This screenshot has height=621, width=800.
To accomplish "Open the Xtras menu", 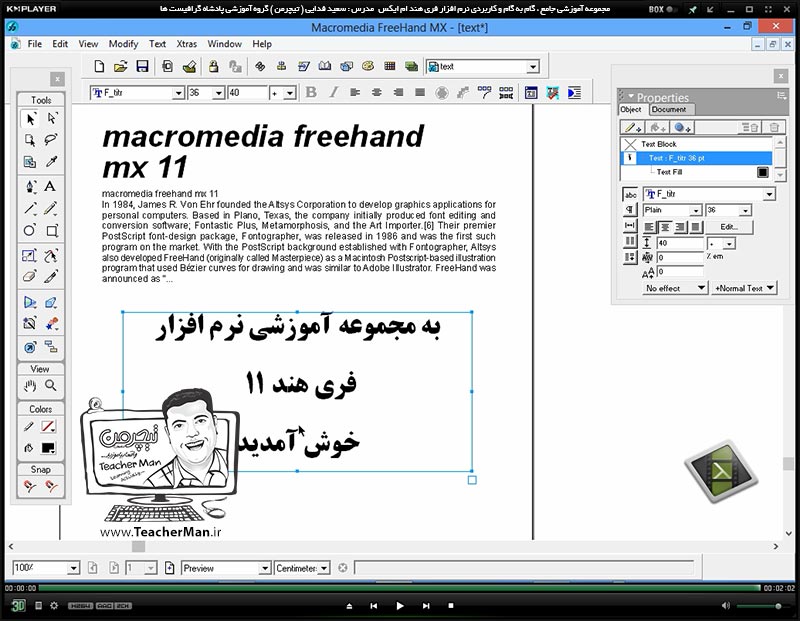I will click(187, 44).
